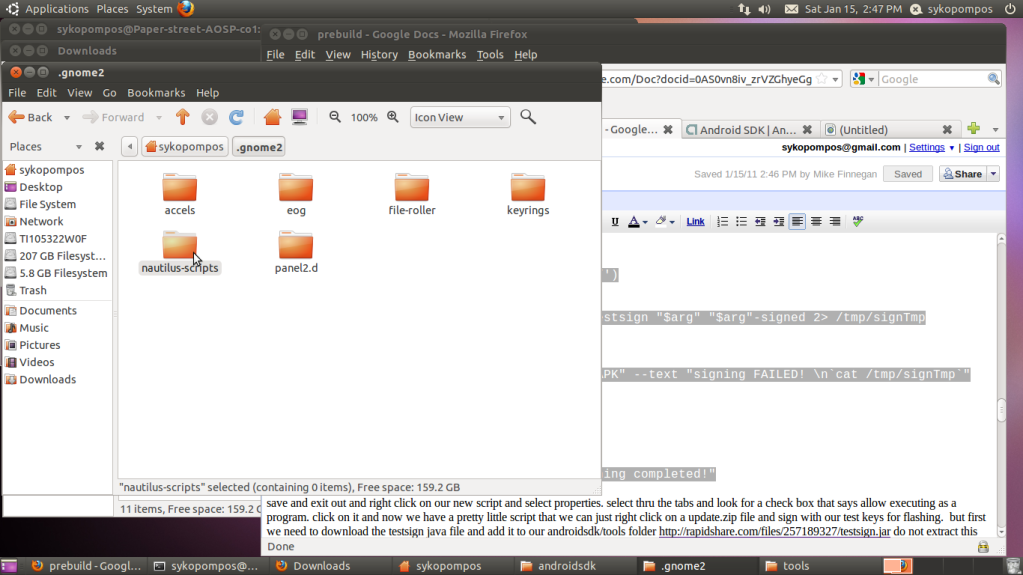Bookmark this page with the star icon

click(x=822, y=79)
